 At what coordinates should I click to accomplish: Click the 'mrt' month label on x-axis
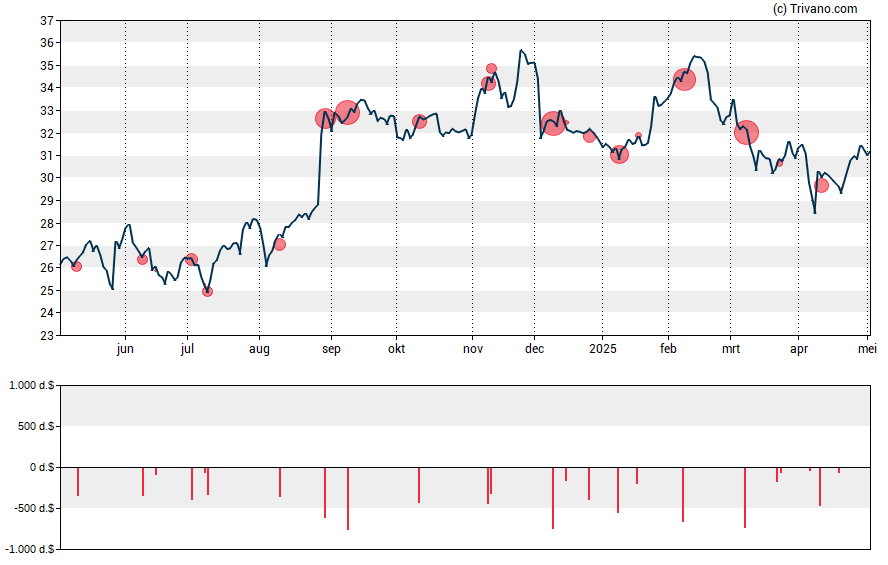click(x=731, y=349)
